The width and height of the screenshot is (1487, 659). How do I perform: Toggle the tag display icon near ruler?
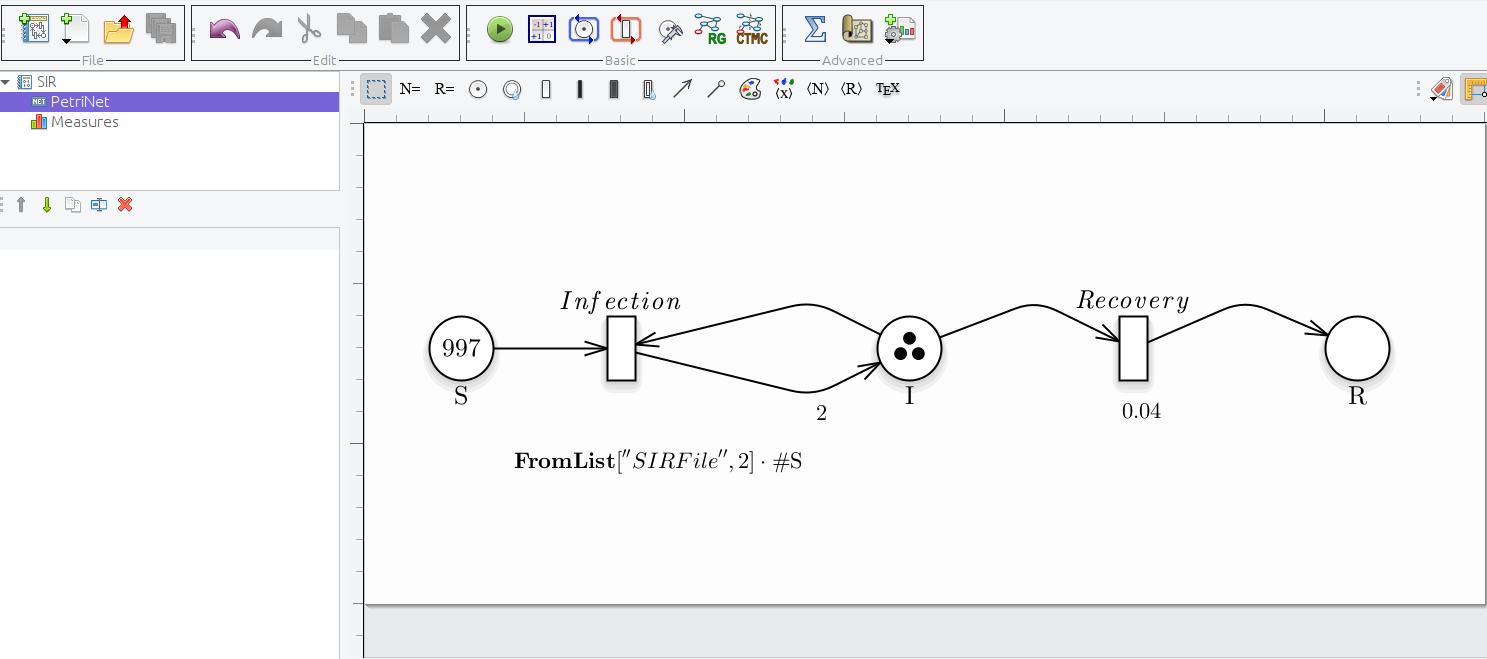[x=1440, y=89]
